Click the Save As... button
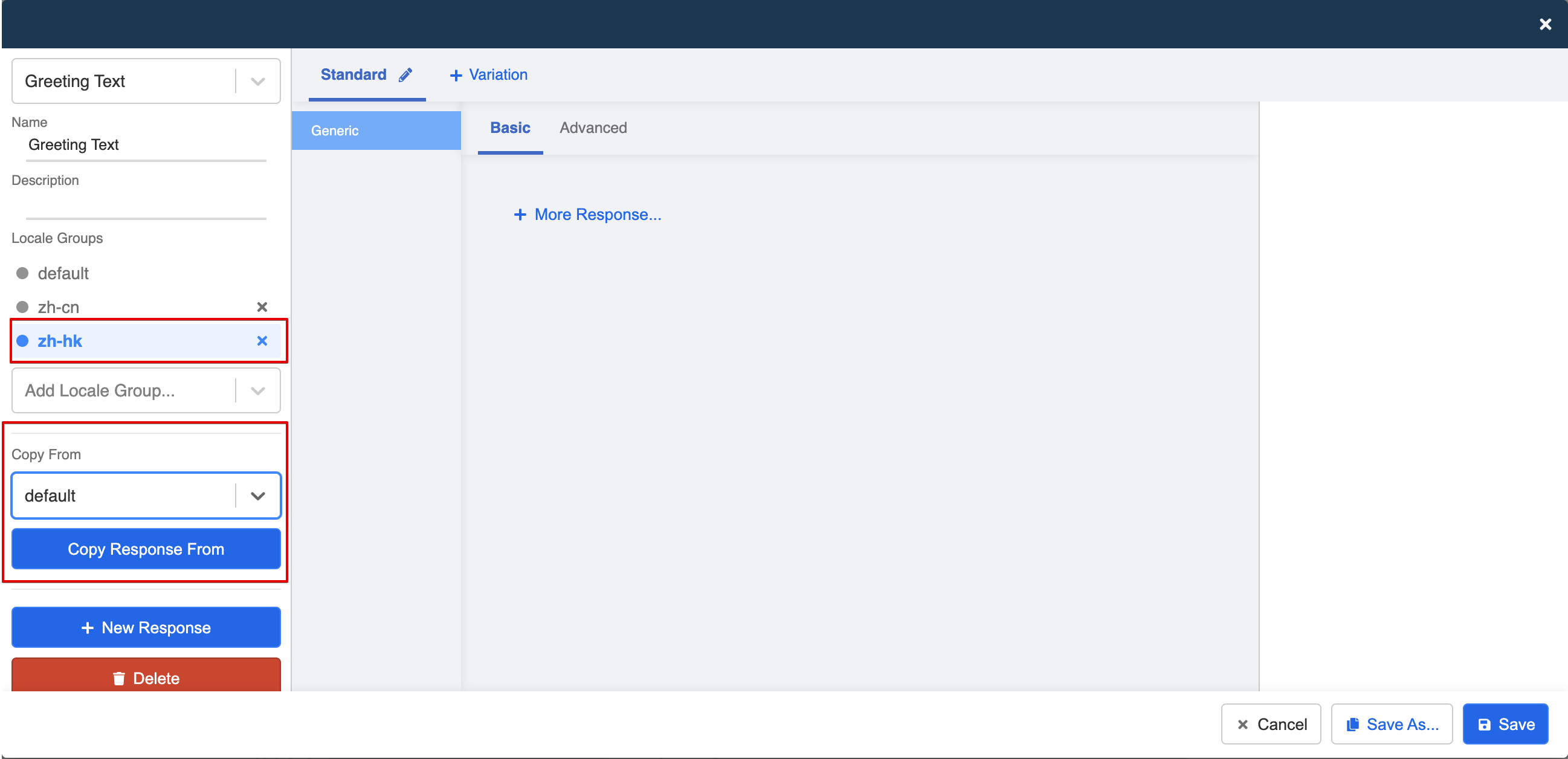This screenshot has height=759, width=1568. click(x=1392, y=725)
